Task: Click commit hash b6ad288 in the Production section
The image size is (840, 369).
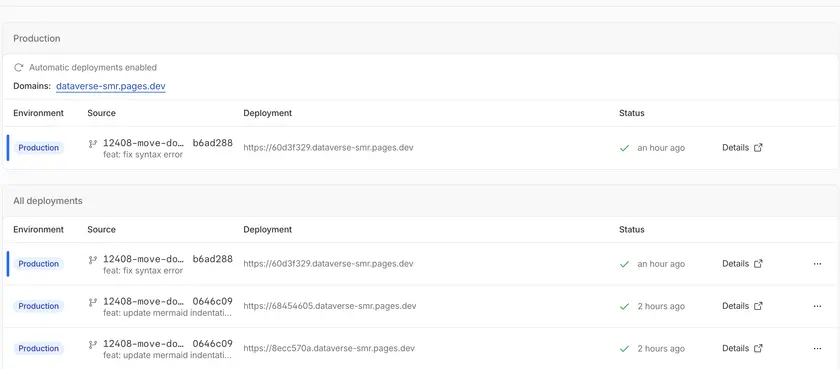Action: pyautogui.click(x=213, y=143)
